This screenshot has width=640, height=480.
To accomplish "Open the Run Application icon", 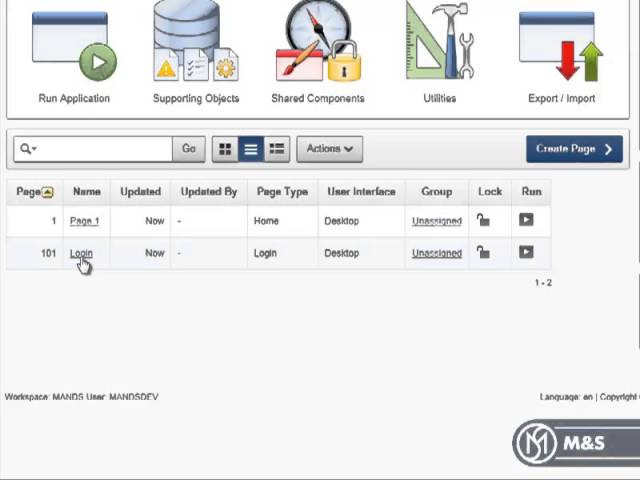I will pos(74,47).
